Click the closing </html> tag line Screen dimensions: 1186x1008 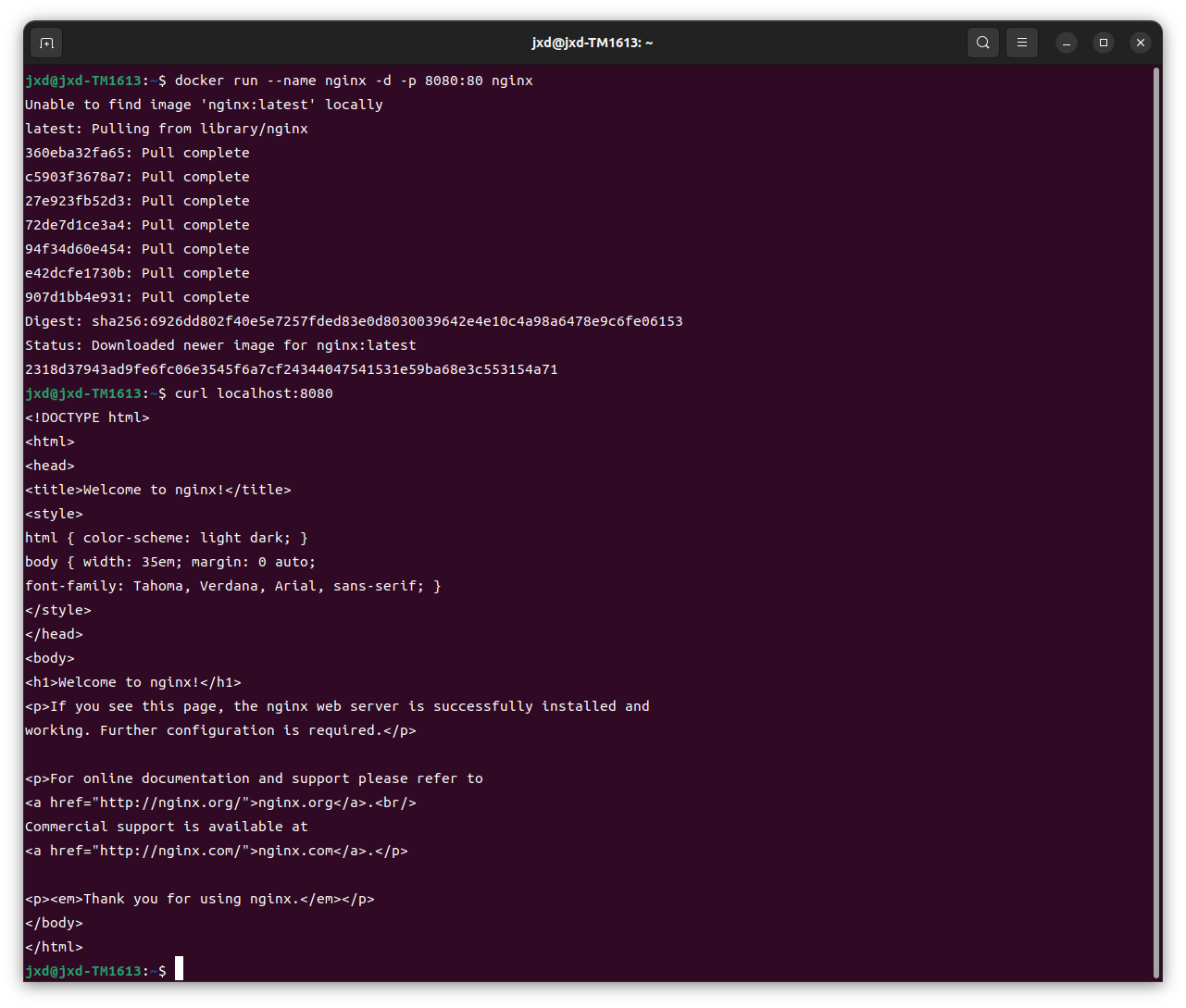54,947
